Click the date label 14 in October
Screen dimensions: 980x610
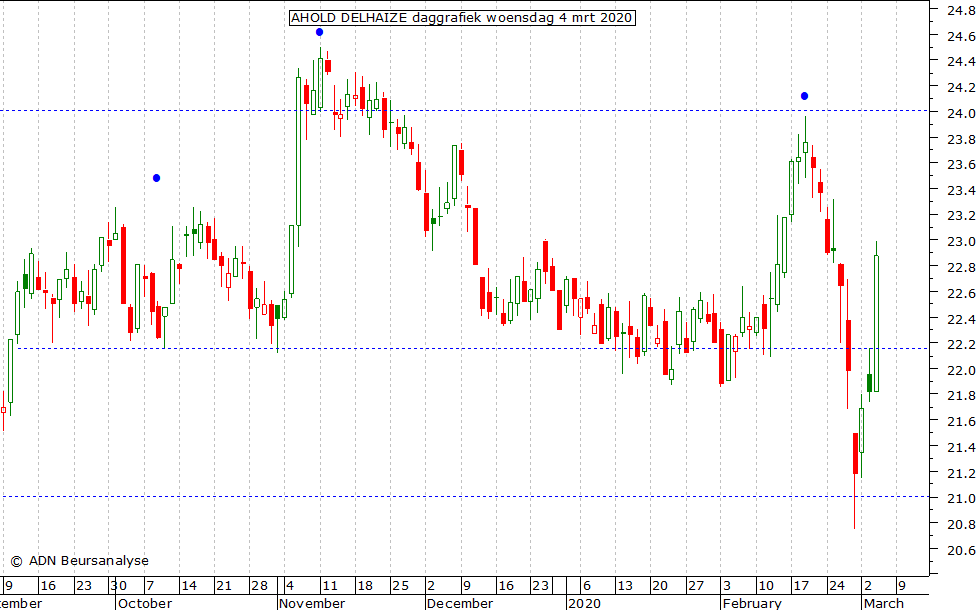189,586
